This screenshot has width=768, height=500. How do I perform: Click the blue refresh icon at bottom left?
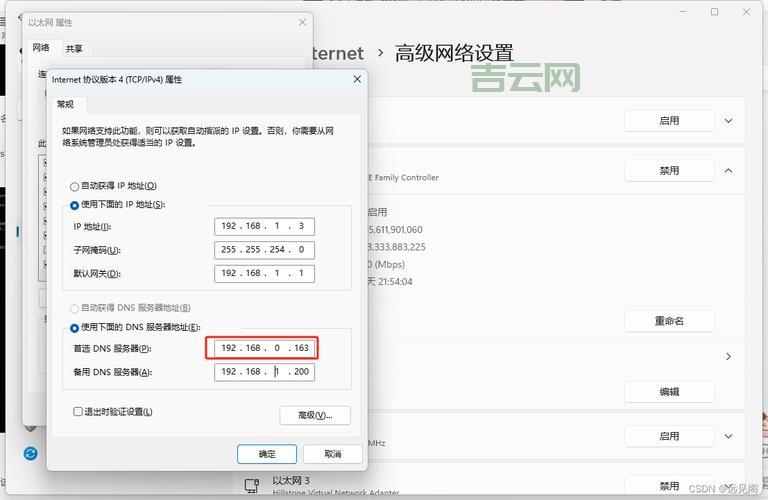[30, 453]
